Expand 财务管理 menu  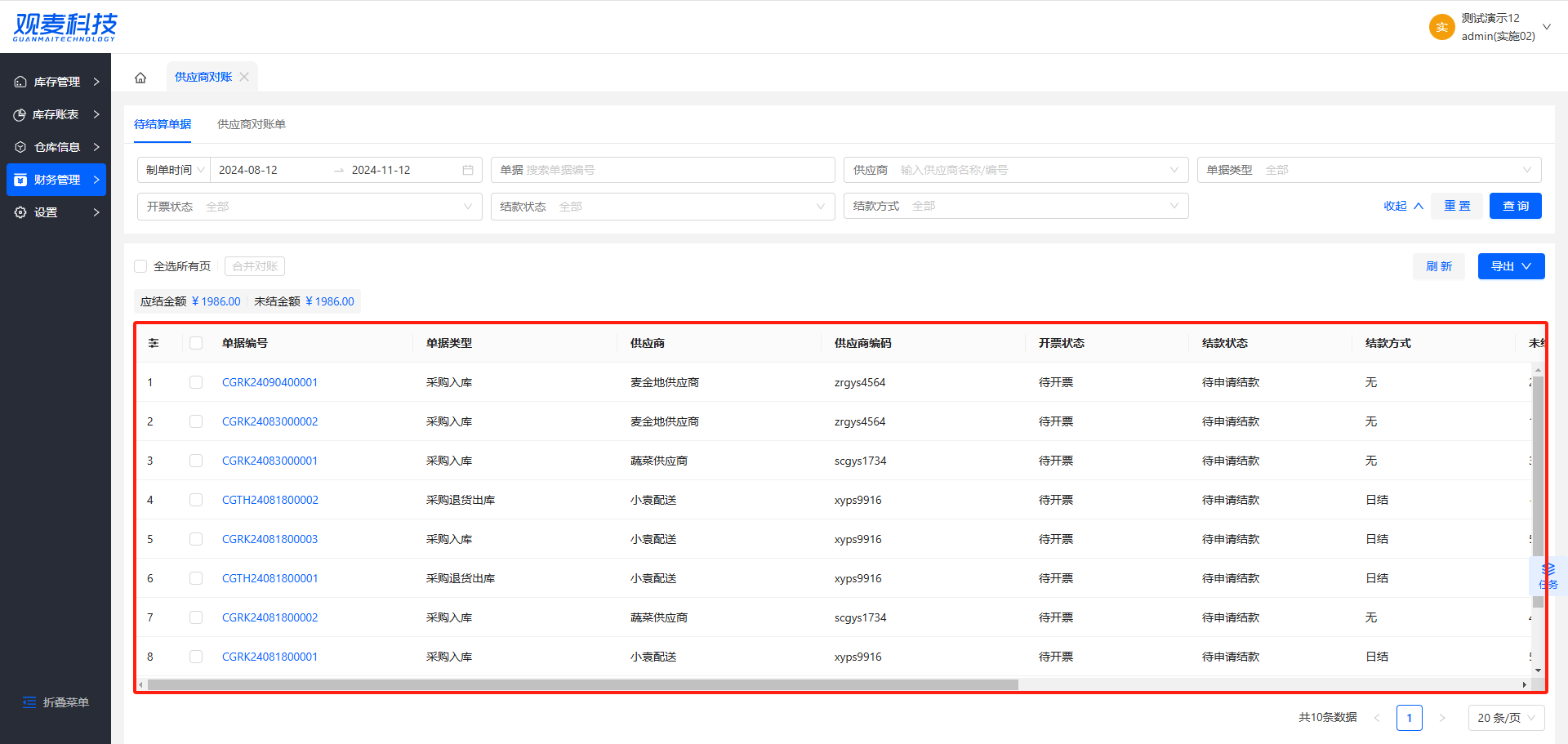pyautogui.click(x=56, y=180)
